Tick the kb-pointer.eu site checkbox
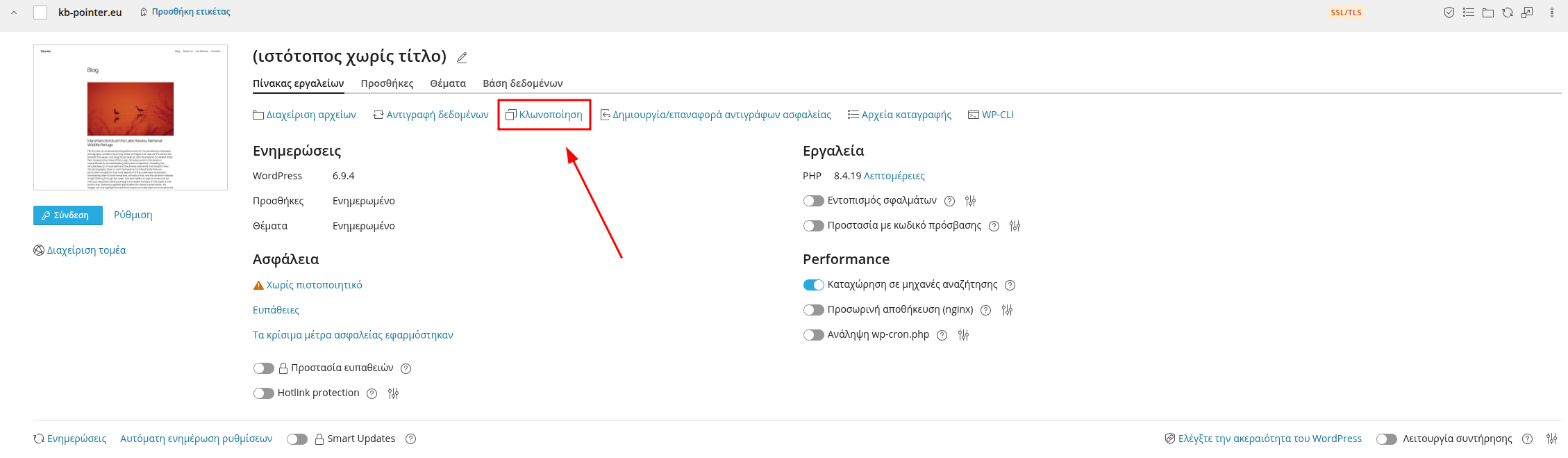The width and height of the screenshot is (1568, 458). coord(40,13)
